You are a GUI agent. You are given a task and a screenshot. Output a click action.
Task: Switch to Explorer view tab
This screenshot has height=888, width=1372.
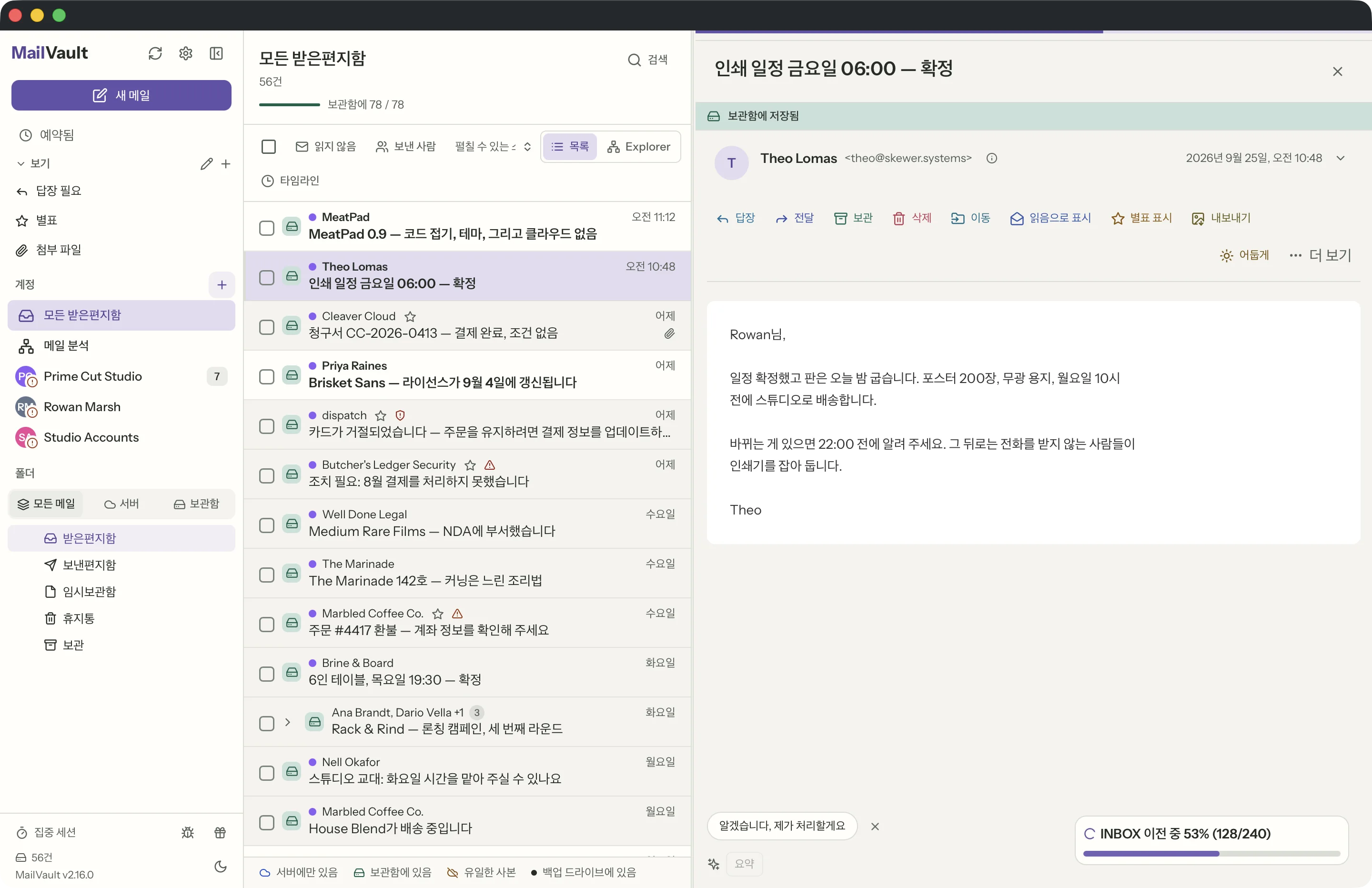tap(639, 146)
